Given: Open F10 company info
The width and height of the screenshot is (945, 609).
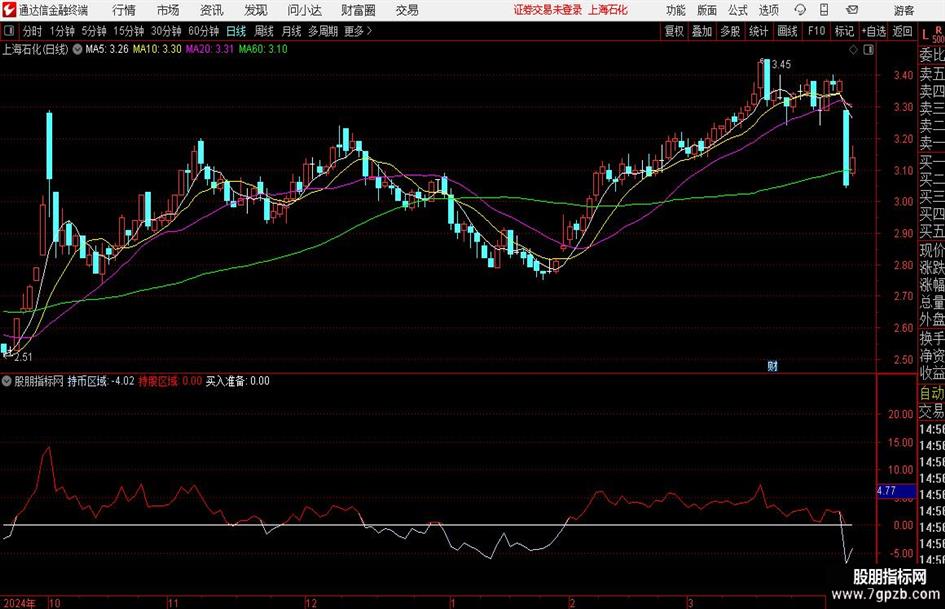Looking at the screenshot, I should (x=816, y=31).
